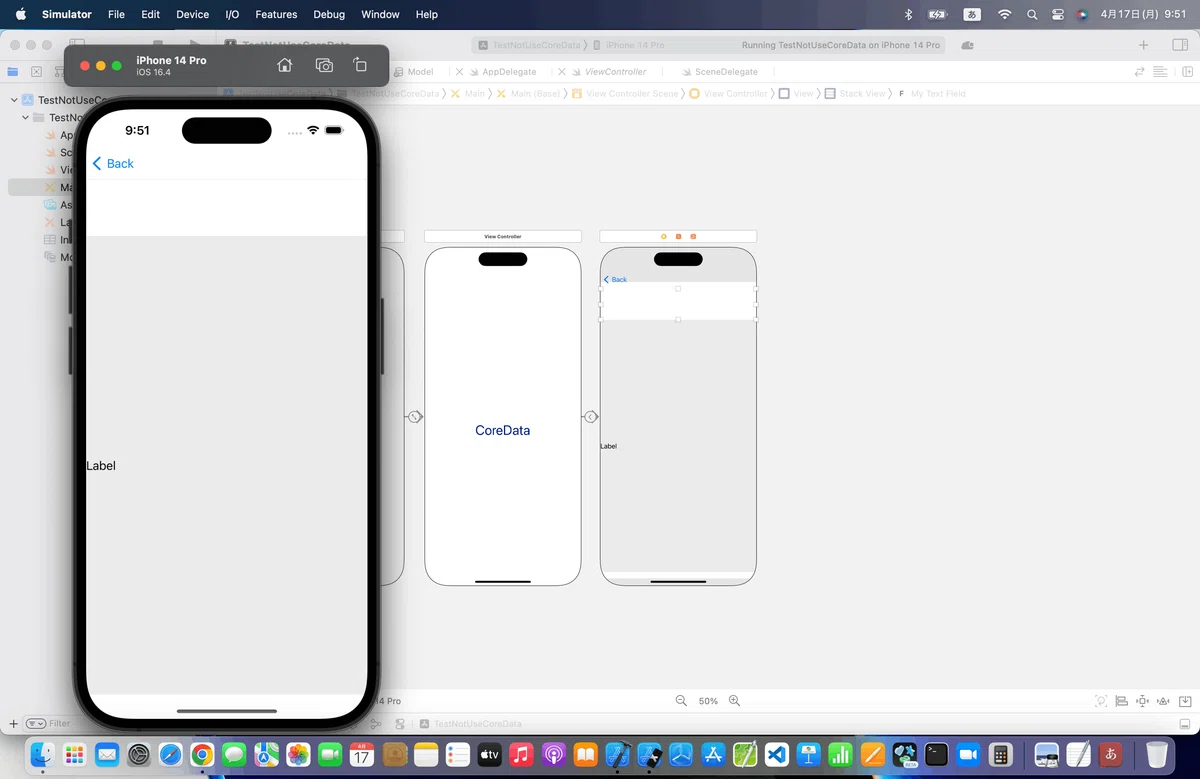Collapse the TestNotUseCoreData group folder
The height and width of the screenshot is (779, 1200).
click(x=25, y=117)
